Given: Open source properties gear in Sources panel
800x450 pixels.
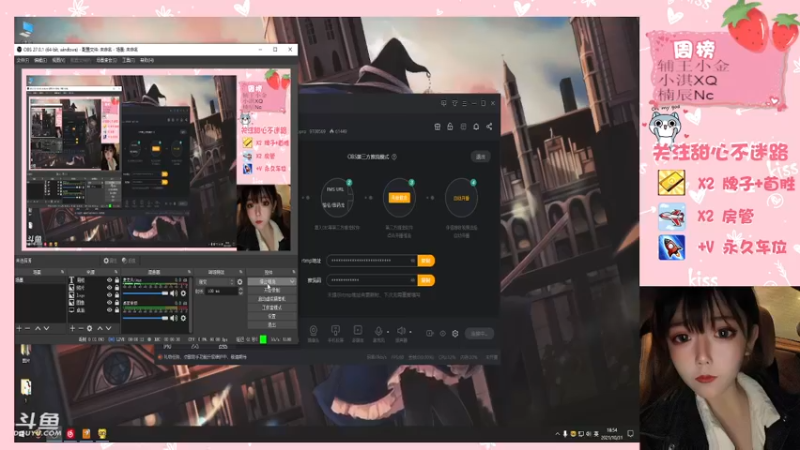Looking at the screenshot, I should 89,329.
